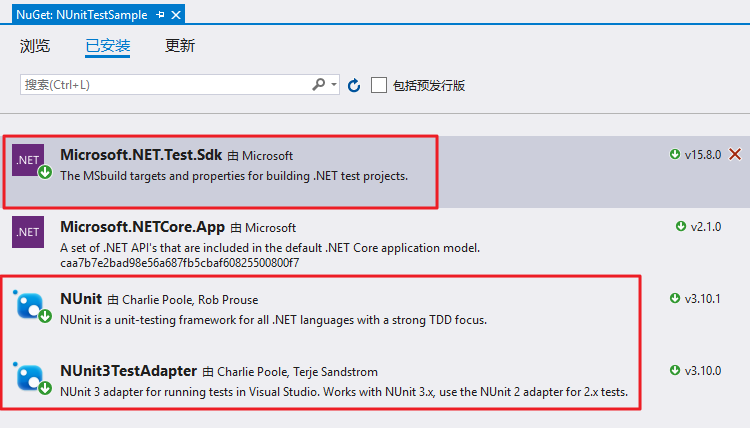Click version text v3.10.1
750x428 pixels.
pos(703,299)
